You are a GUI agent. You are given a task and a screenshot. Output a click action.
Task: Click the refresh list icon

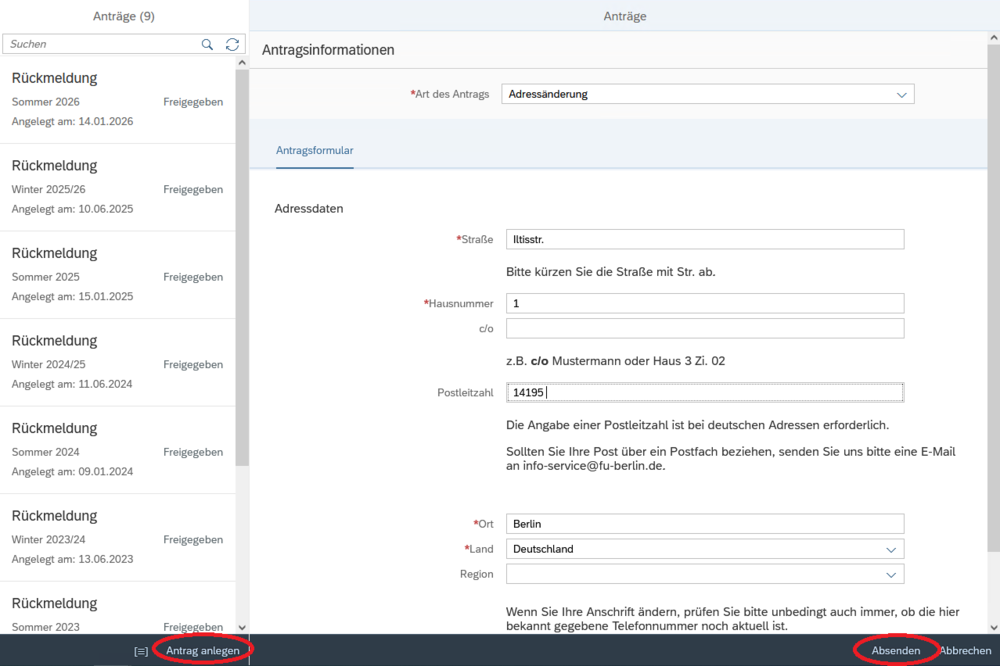(232, 44)
